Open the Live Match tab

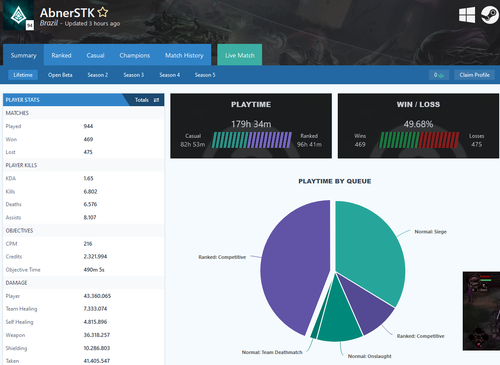click(x=240, y=55)
